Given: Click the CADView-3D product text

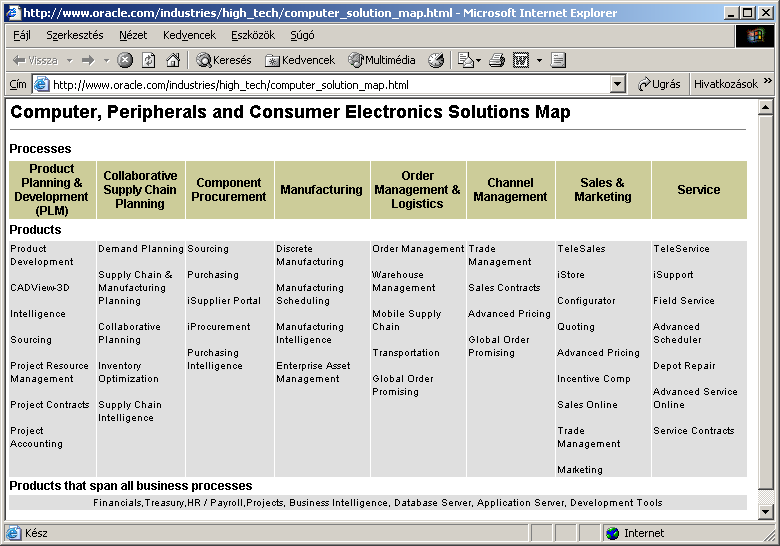Looking at the screenshot, I should tap(40, 287).
